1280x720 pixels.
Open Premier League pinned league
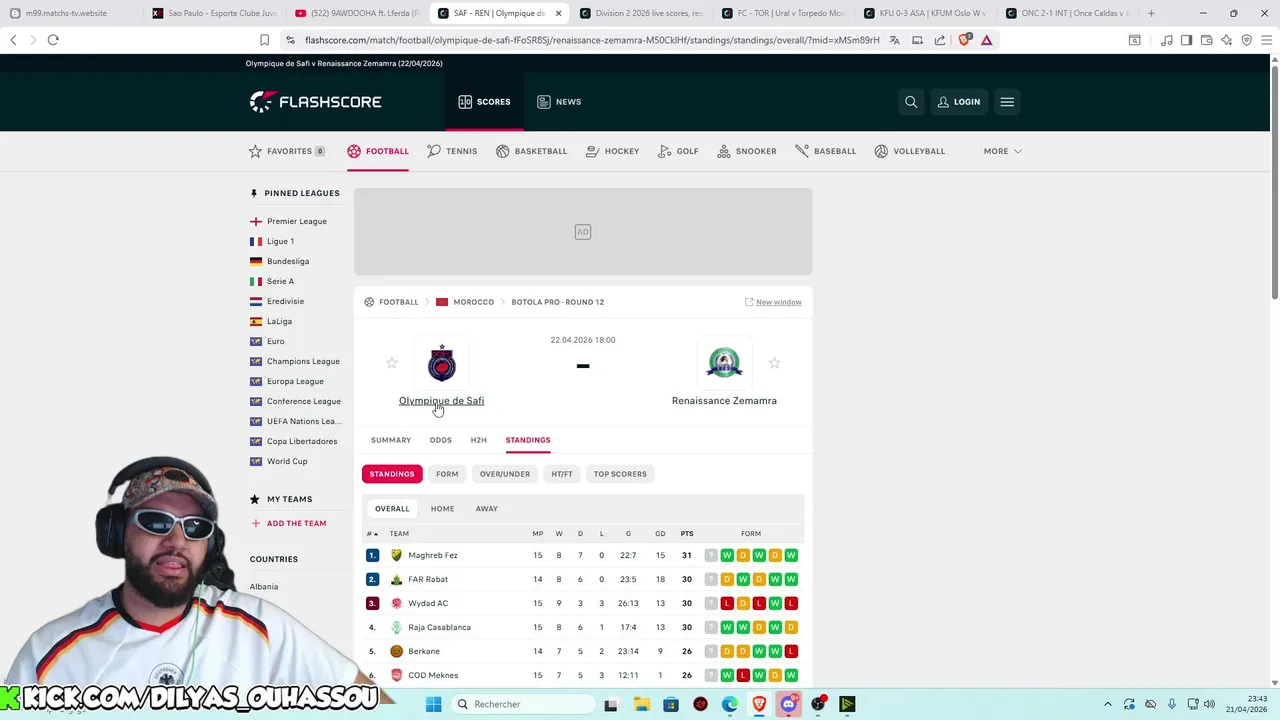point(296,221)
